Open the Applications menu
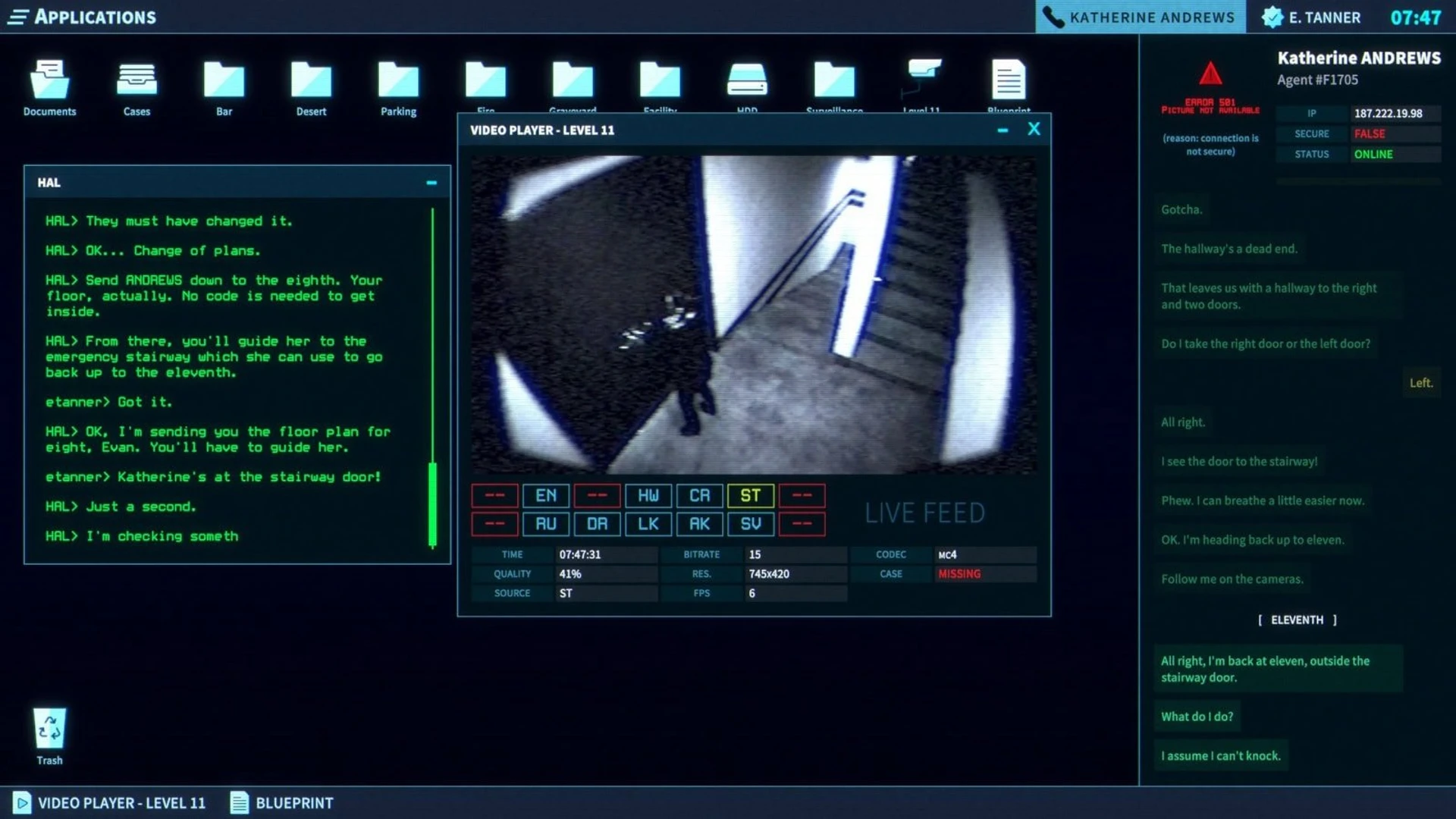Viewport: 1456px width, 819px height. [x=81, y=17]
